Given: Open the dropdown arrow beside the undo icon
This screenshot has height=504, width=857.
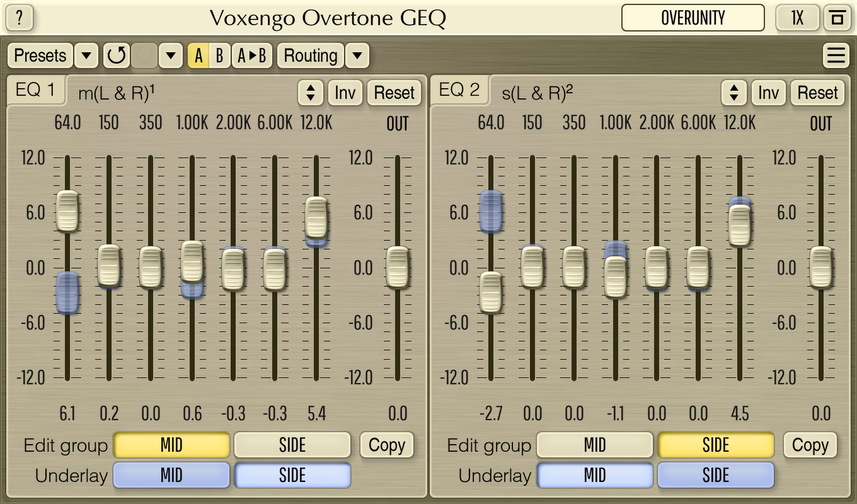Looking at the screenshot, I should [171, 56].
